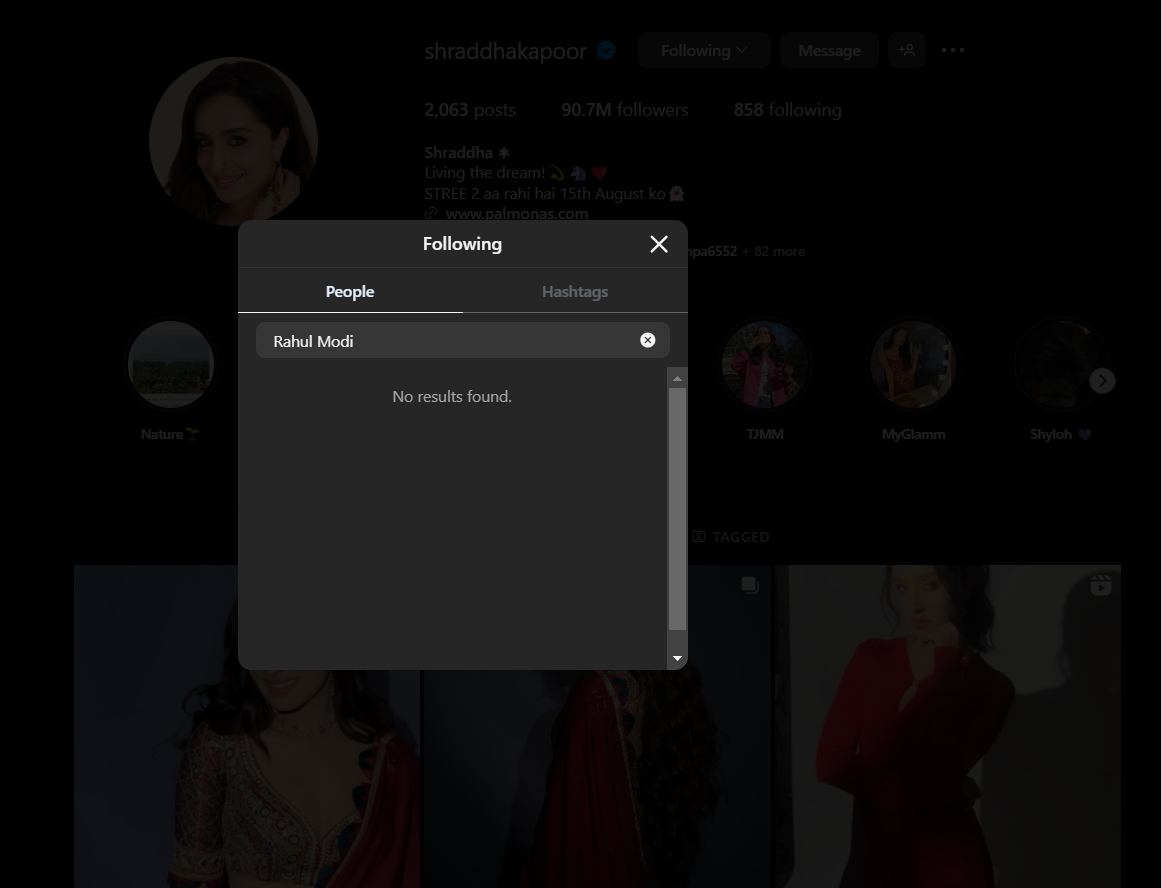Close the Following dialog
This screenshot has height=888, width=1161.
(x=659, y=244)
